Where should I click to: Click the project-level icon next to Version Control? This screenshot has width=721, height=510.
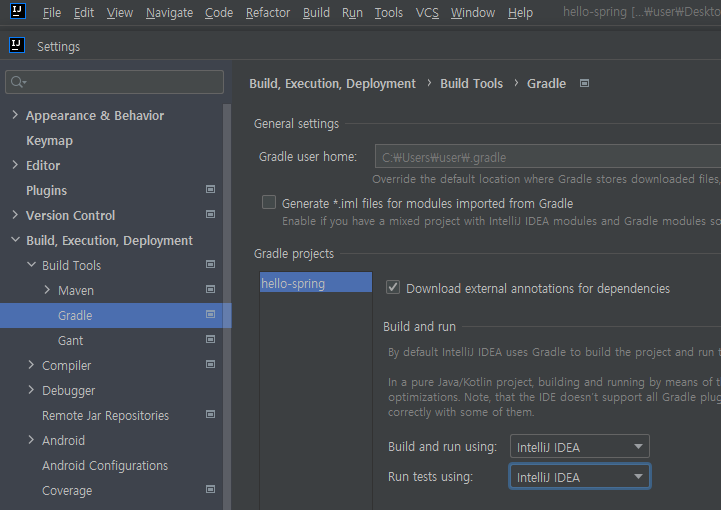click(210, 214)
